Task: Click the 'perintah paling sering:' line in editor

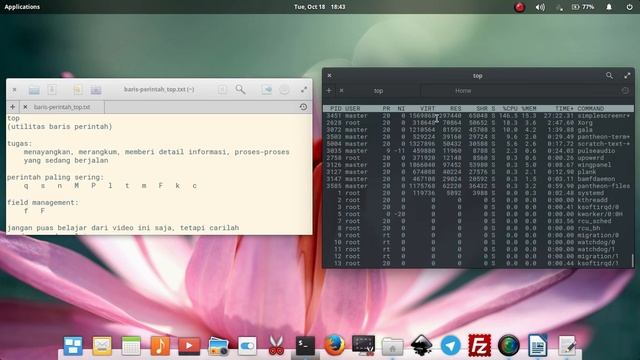Action: (x=56, y=178)
